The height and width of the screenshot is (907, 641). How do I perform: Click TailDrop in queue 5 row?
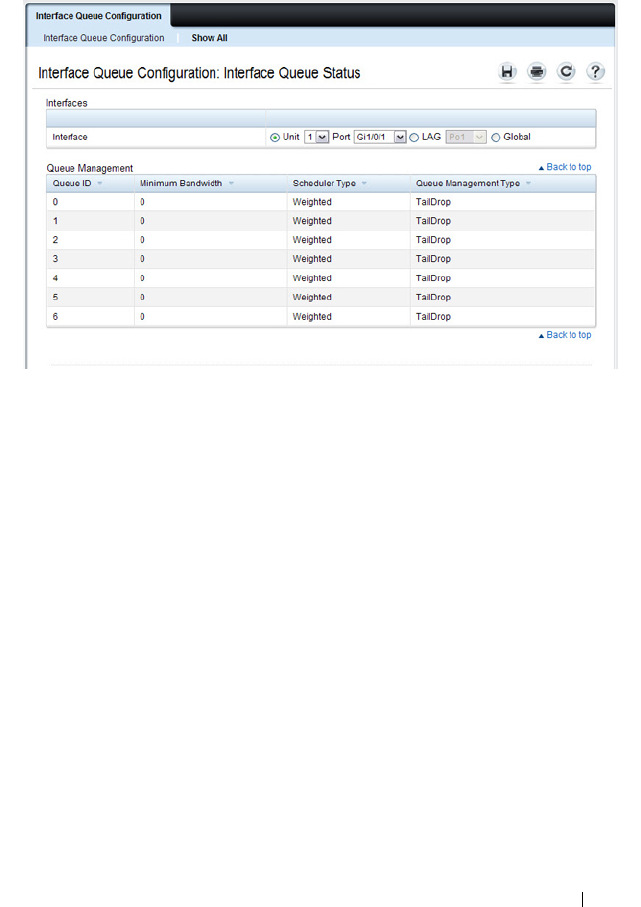(433, 297)
